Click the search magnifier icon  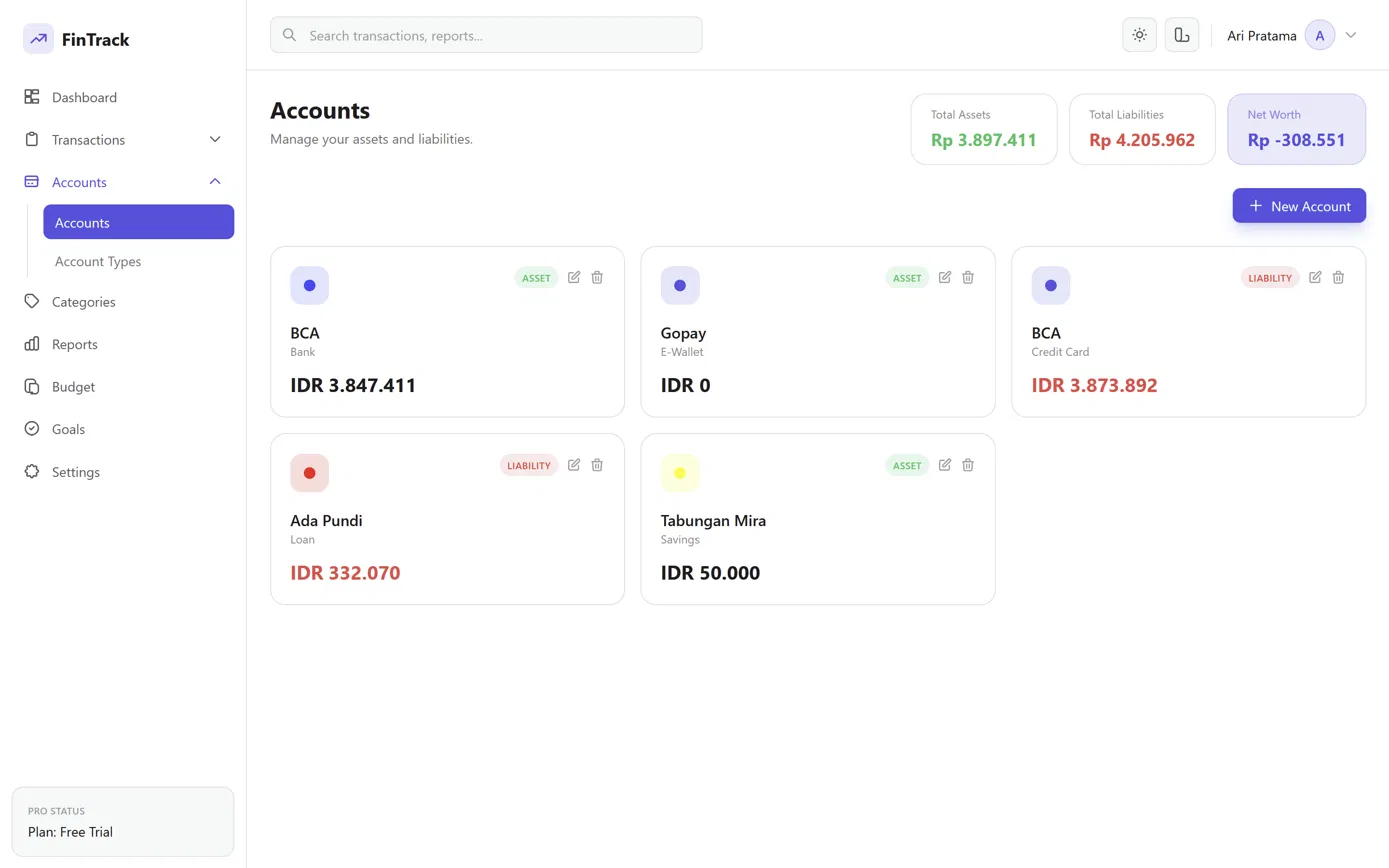point(290,35)
